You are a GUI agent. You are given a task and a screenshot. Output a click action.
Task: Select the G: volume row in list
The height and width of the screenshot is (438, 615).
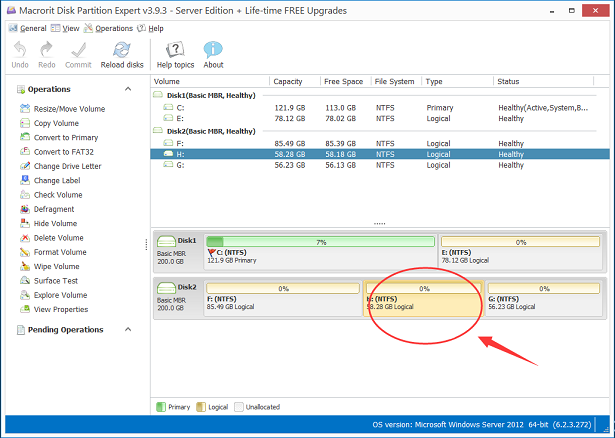point(380,165)
